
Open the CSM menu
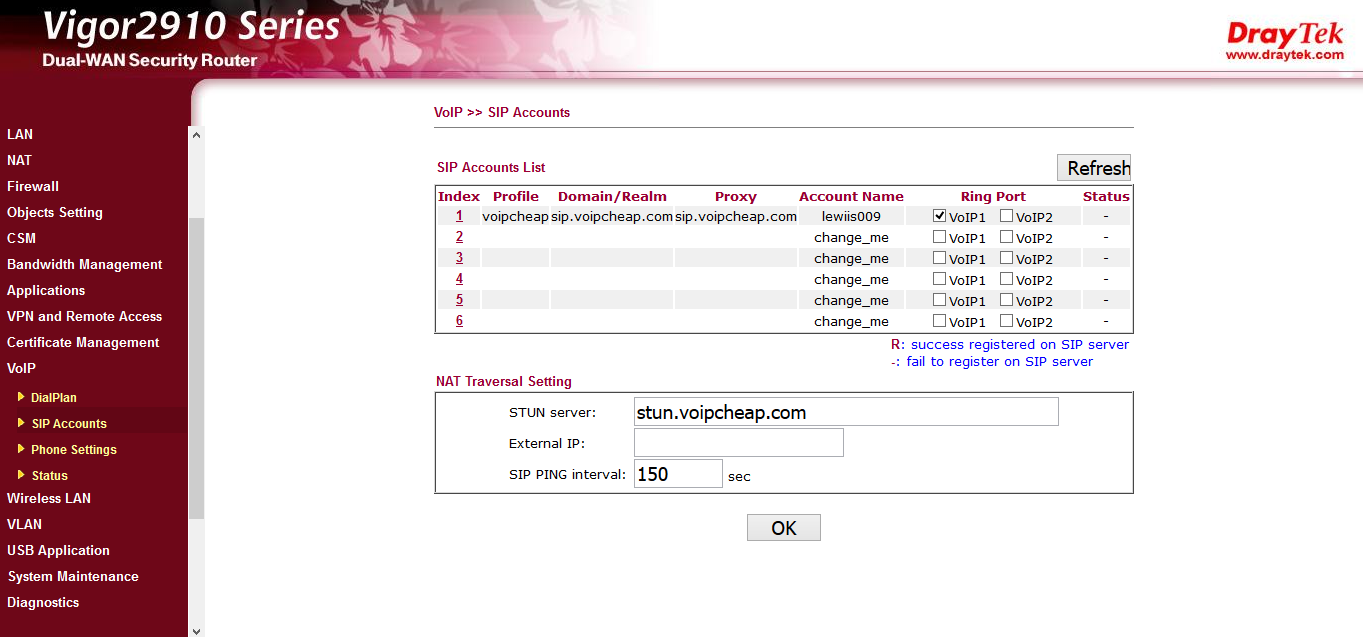(x=21, y=238)
